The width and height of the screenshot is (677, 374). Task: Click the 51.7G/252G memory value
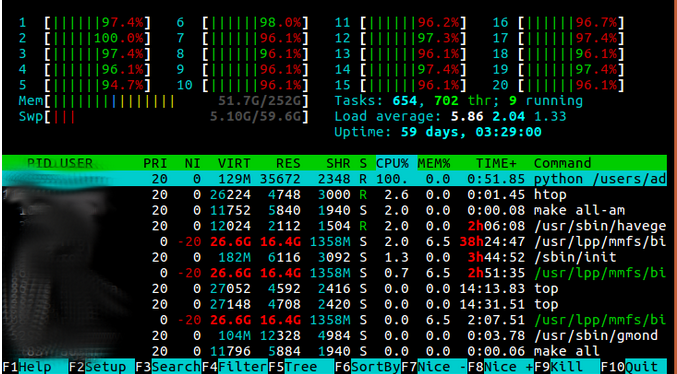click(x=259, y=101)
